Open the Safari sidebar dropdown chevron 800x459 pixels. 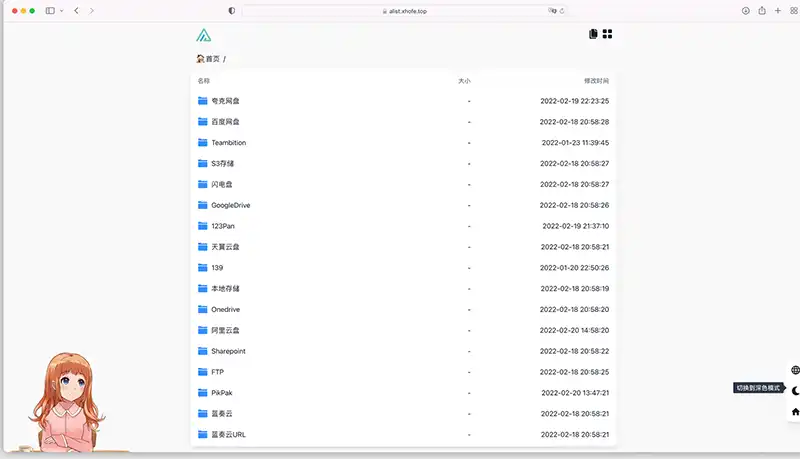tap(62, 11)
